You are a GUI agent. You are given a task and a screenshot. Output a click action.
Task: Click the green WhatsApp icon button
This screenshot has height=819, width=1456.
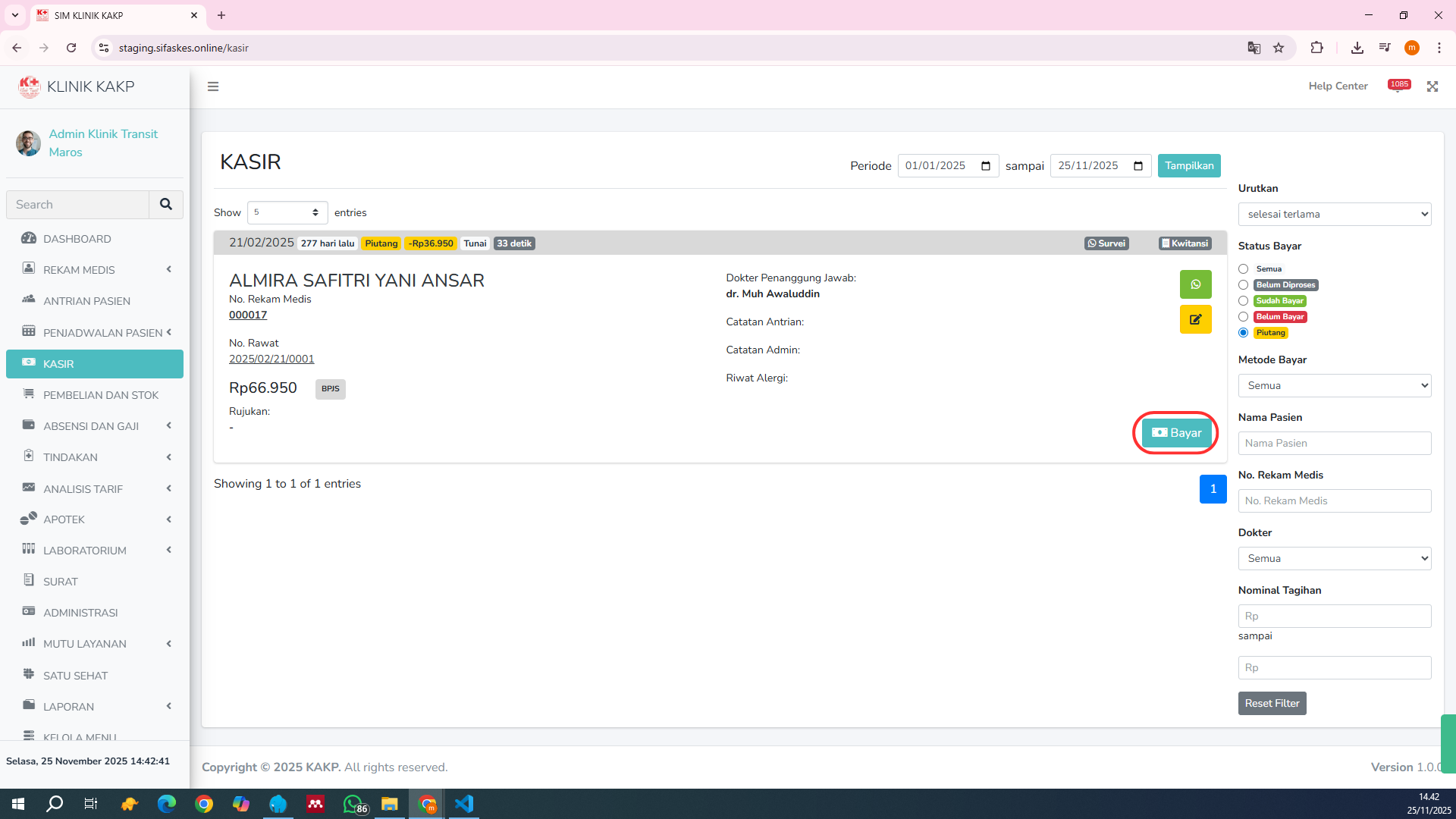tap(1195, 284)
